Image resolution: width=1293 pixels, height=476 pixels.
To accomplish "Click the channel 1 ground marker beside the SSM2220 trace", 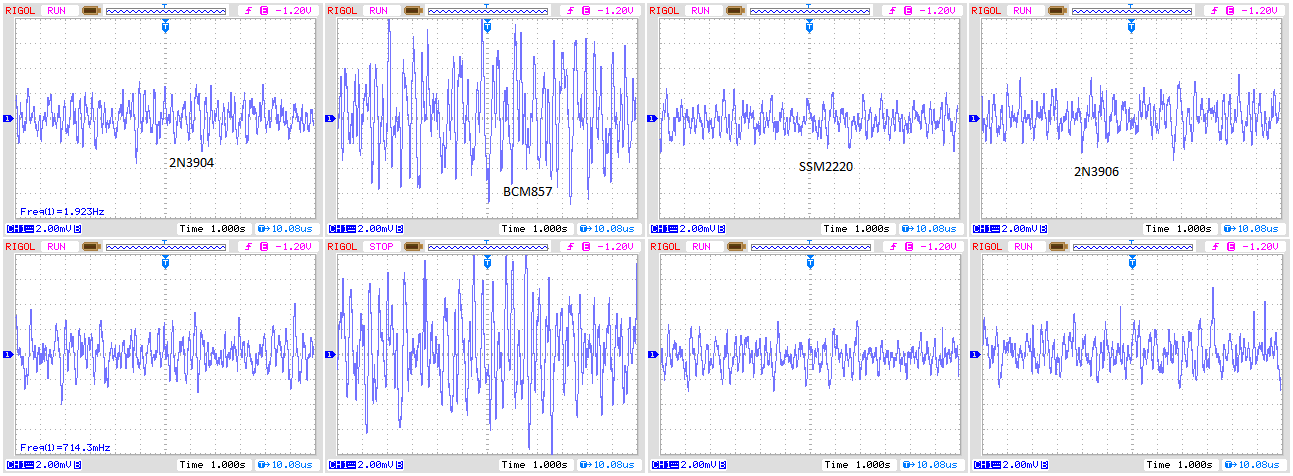I will [653, 119].
